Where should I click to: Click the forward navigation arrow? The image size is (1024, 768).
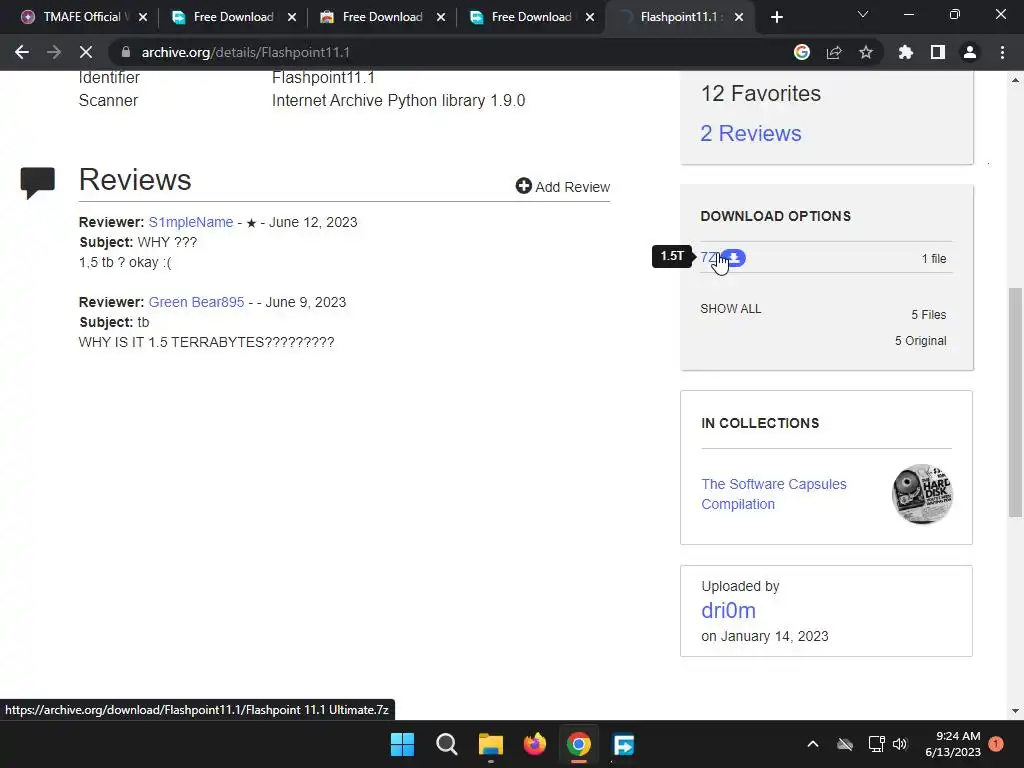(54, 52)
